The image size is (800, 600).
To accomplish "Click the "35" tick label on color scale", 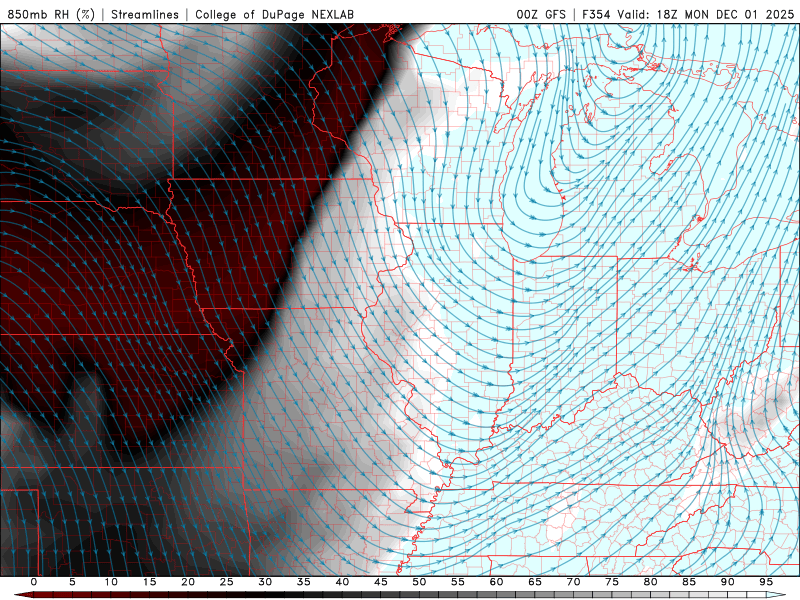I will (x=304, y=582).
